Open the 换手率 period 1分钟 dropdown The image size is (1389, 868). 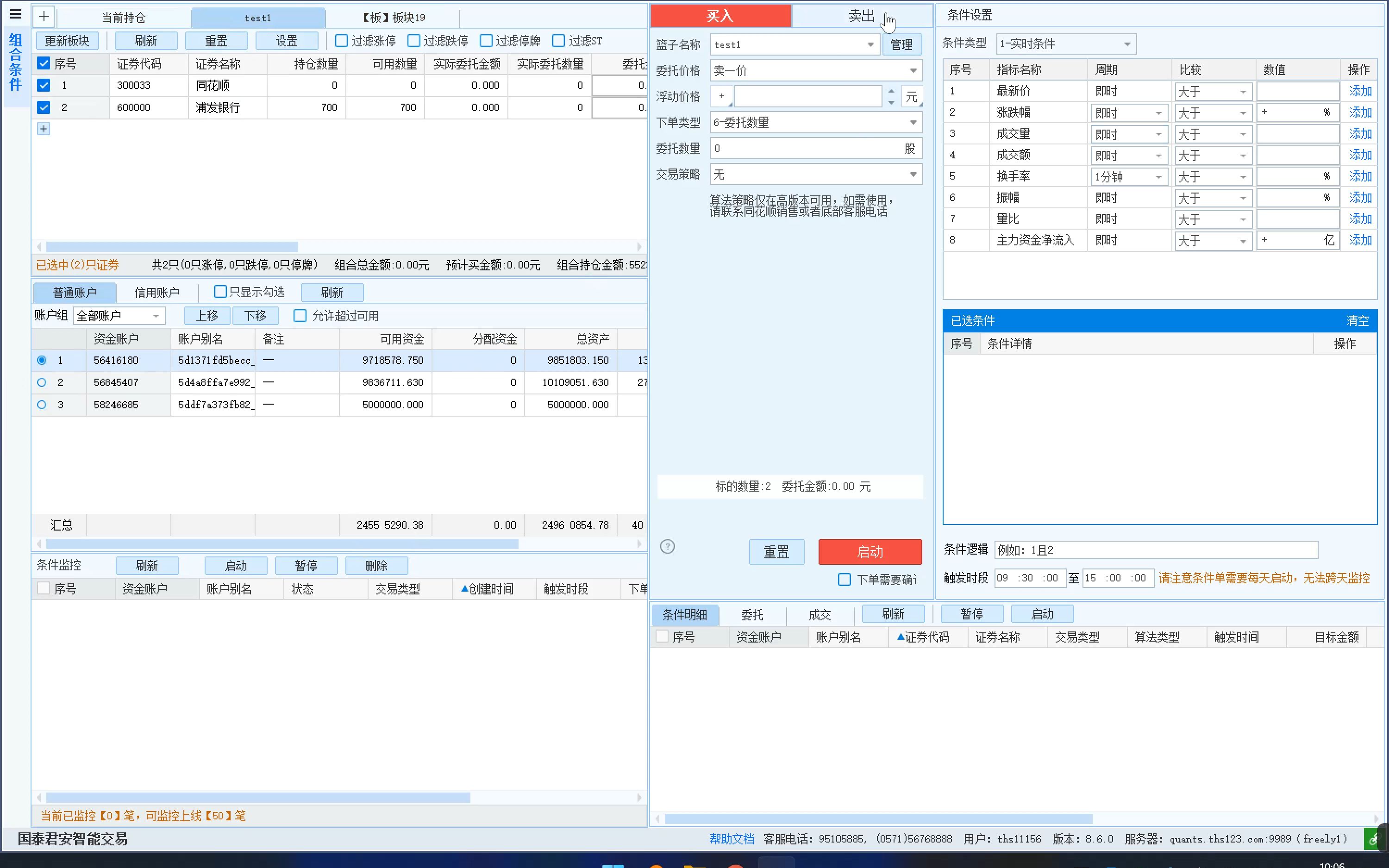[1129, 177]
